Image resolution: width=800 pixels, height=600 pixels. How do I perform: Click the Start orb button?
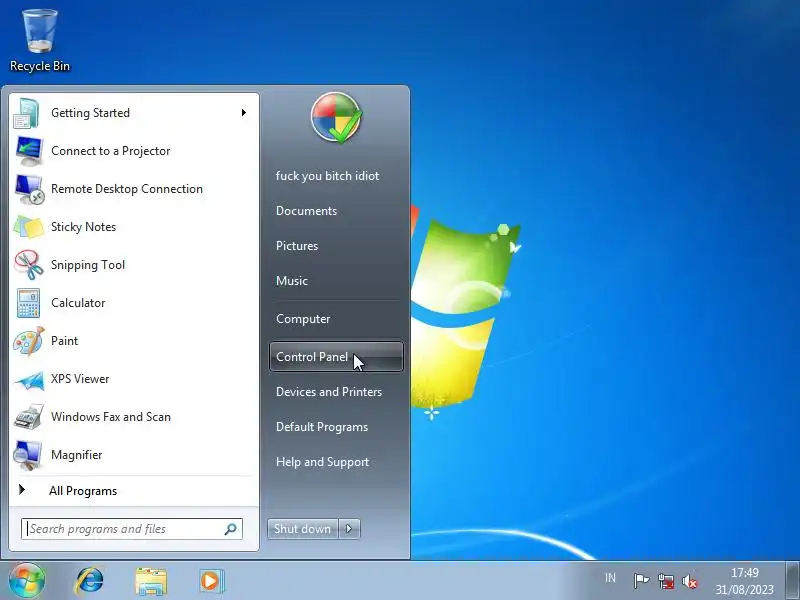click(x=27, y=581)
